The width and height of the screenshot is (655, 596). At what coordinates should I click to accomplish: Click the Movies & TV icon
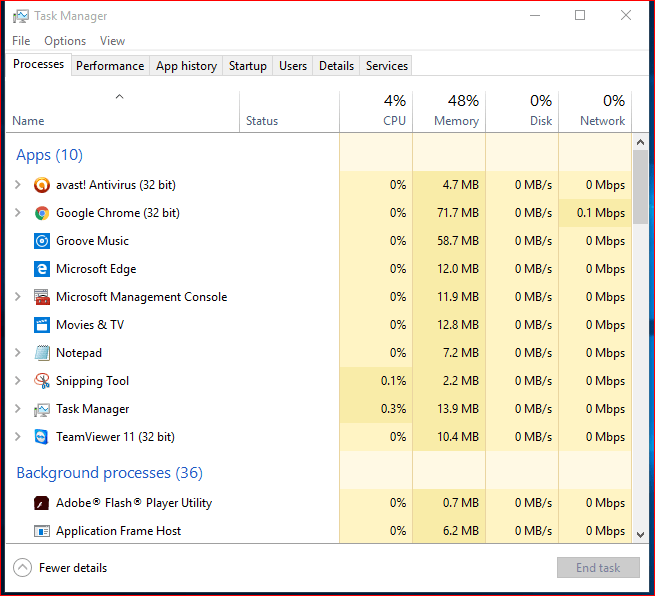[x=42, y=325]
